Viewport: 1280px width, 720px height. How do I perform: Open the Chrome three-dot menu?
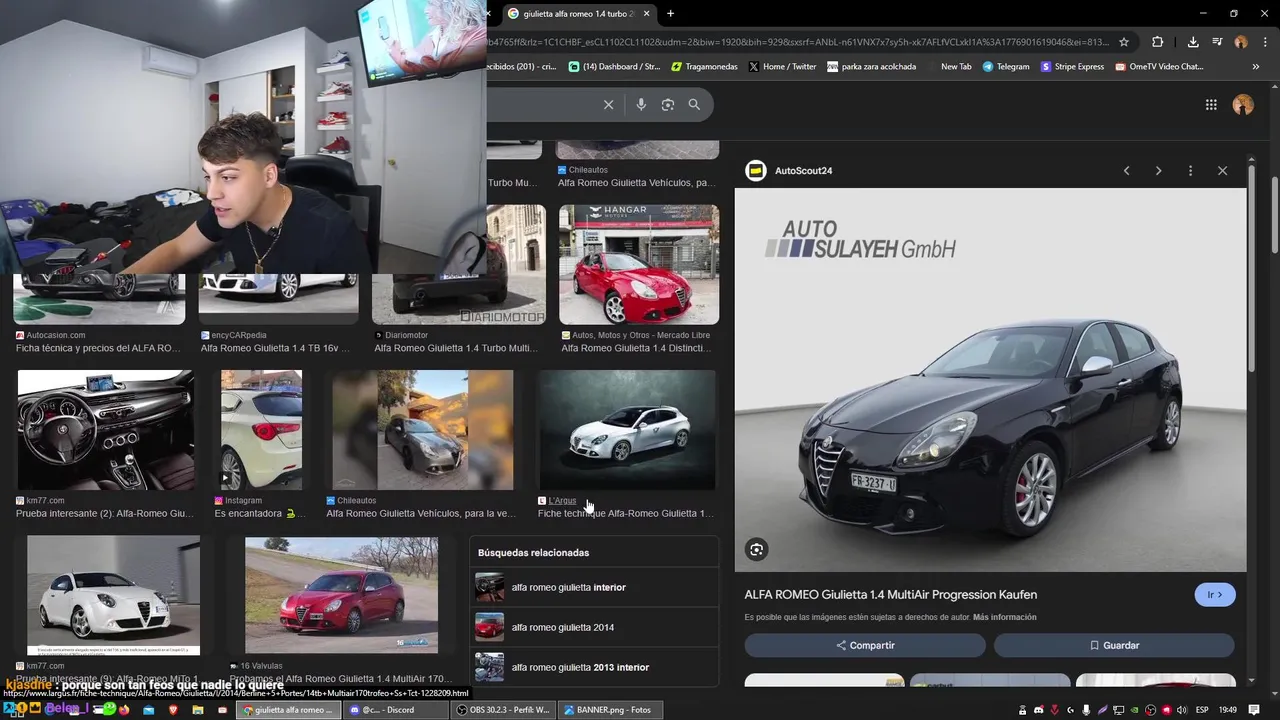point(1264,42)
